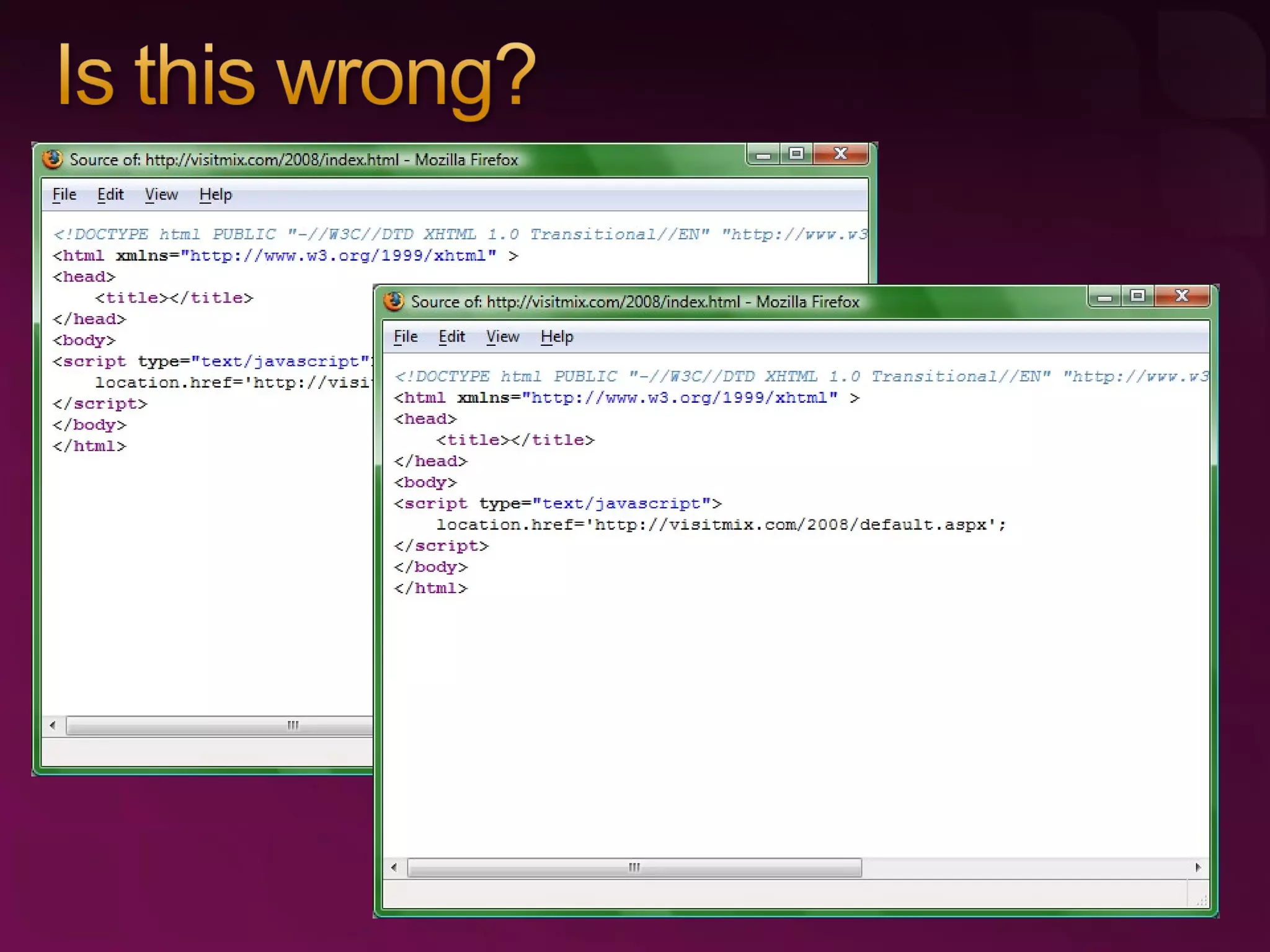1270x952 pixels.
Task: Open File menu in front window
Action: pyautogui.click(x=406, y=337)
